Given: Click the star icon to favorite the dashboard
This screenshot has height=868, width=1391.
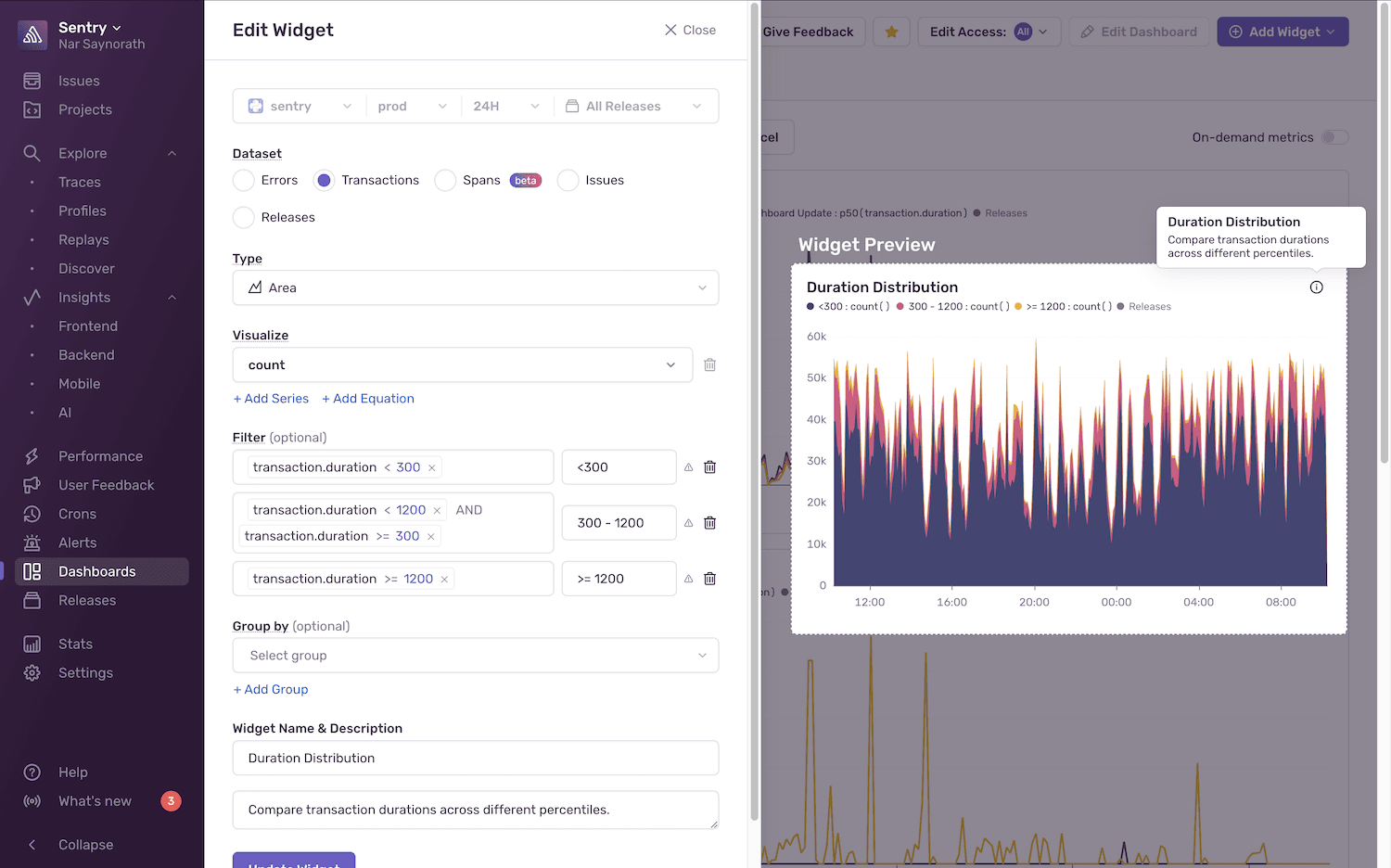Looking at the screenshot, I should click(891, 31).
